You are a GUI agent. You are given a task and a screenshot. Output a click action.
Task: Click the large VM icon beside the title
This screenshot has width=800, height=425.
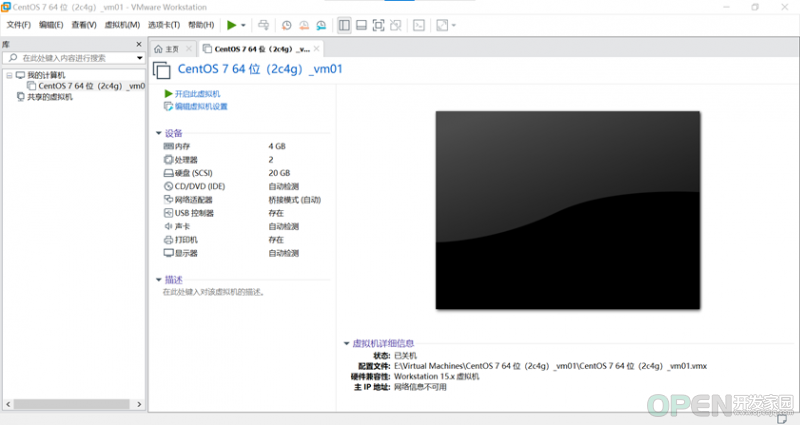(162, 70)
